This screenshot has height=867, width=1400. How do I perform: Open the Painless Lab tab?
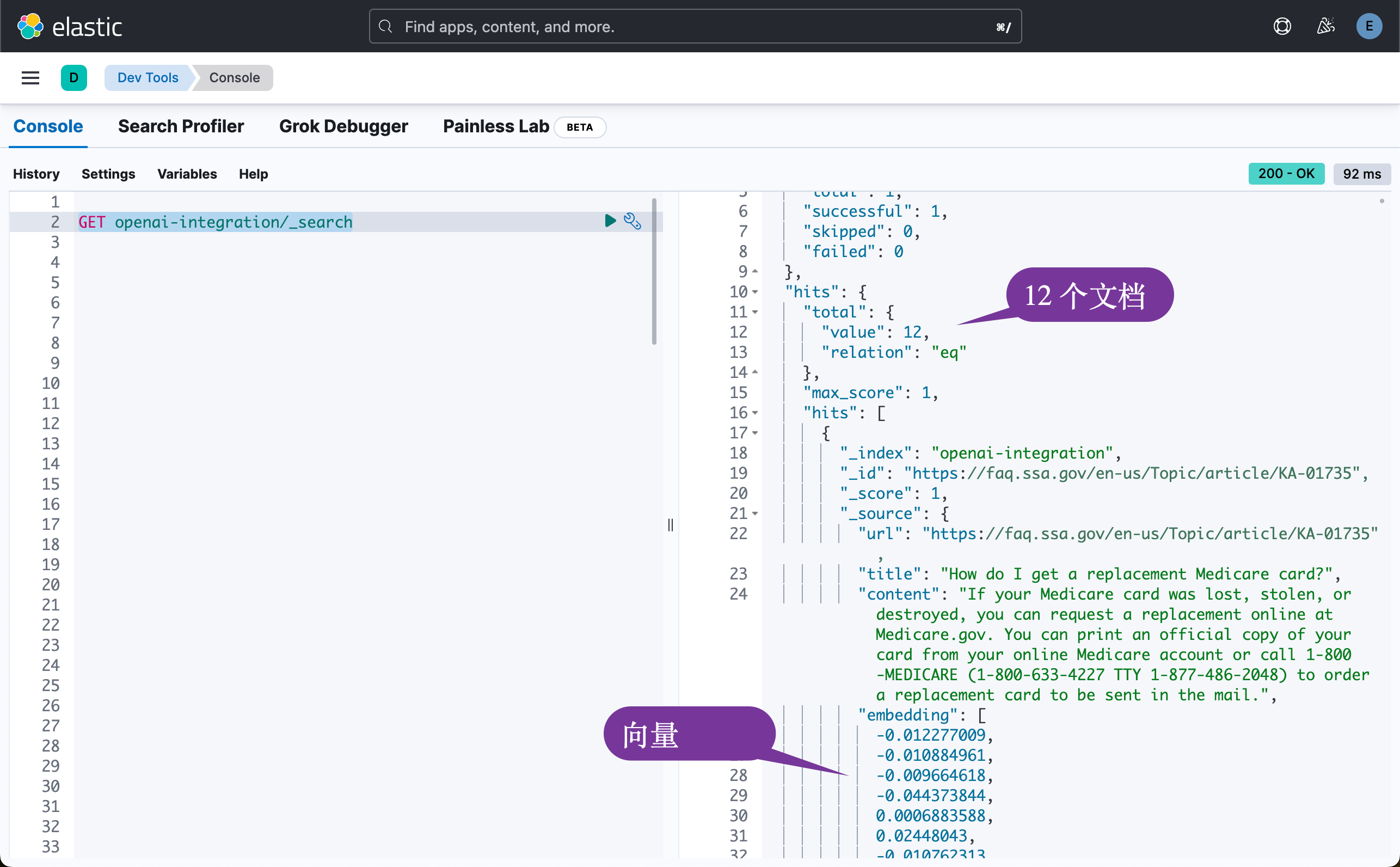click(496, 126)
